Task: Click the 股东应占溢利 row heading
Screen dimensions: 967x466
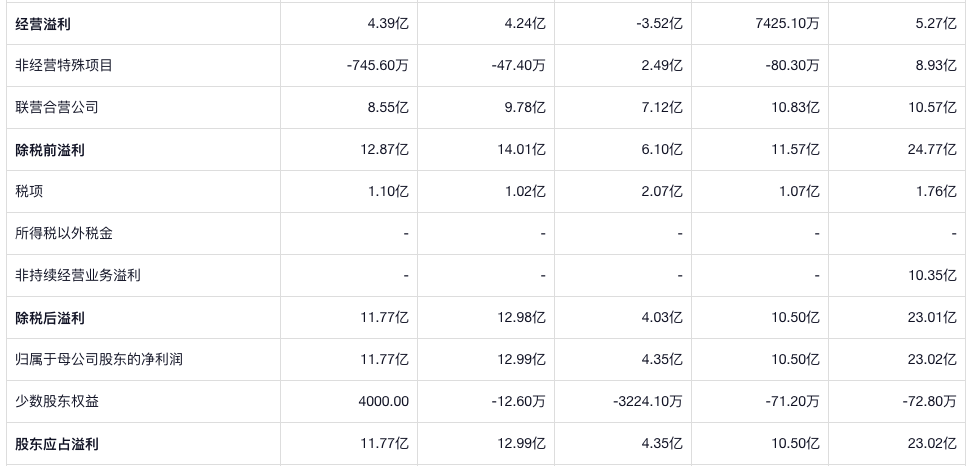Action: coord(57,444)
